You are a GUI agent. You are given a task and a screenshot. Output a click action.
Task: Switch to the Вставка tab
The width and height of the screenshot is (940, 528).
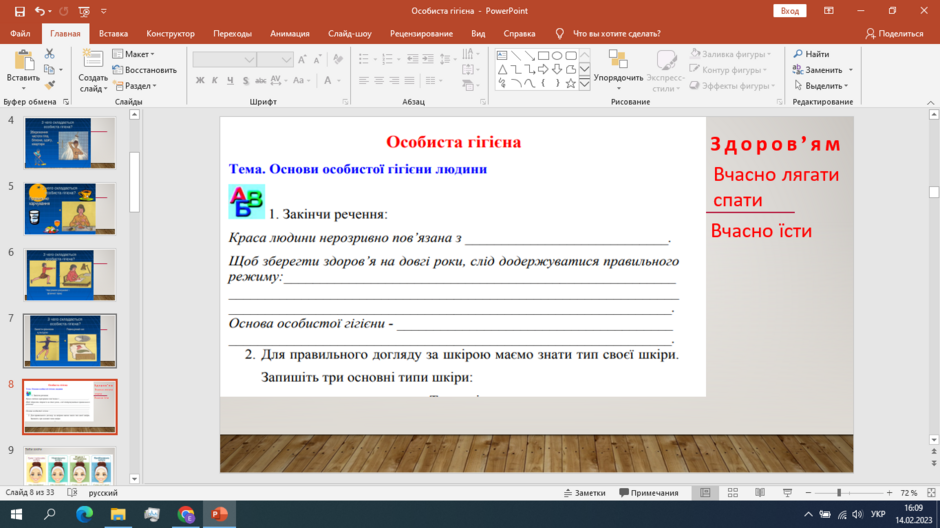point(113,34)
